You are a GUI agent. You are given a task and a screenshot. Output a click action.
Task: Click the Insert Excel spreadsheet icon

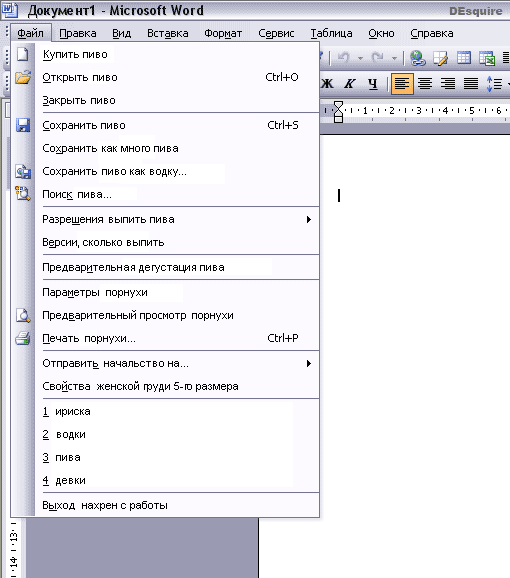pos(487,58)
